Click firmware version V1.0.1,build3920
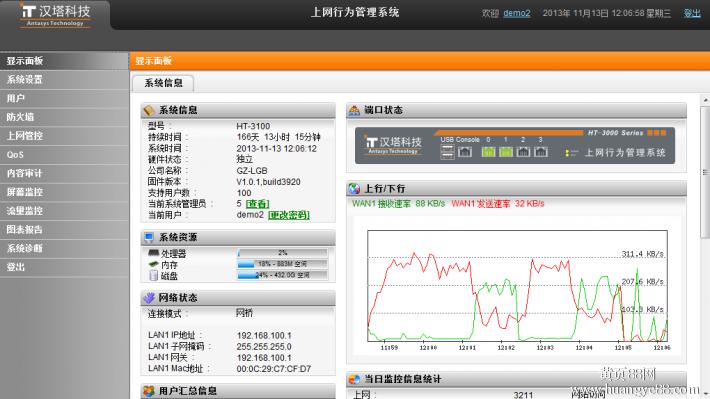This screenshot has height=399, width=710. pos(269,182)
